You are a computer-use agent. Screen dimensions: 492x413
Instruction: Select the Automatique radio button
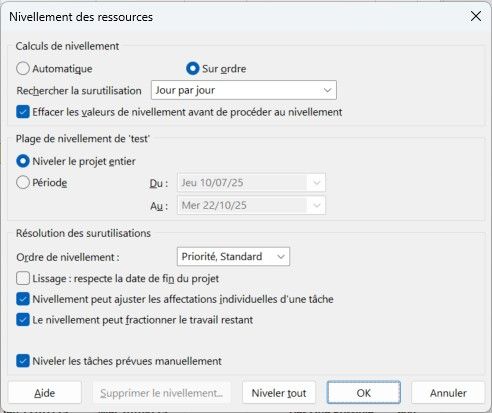23,69
